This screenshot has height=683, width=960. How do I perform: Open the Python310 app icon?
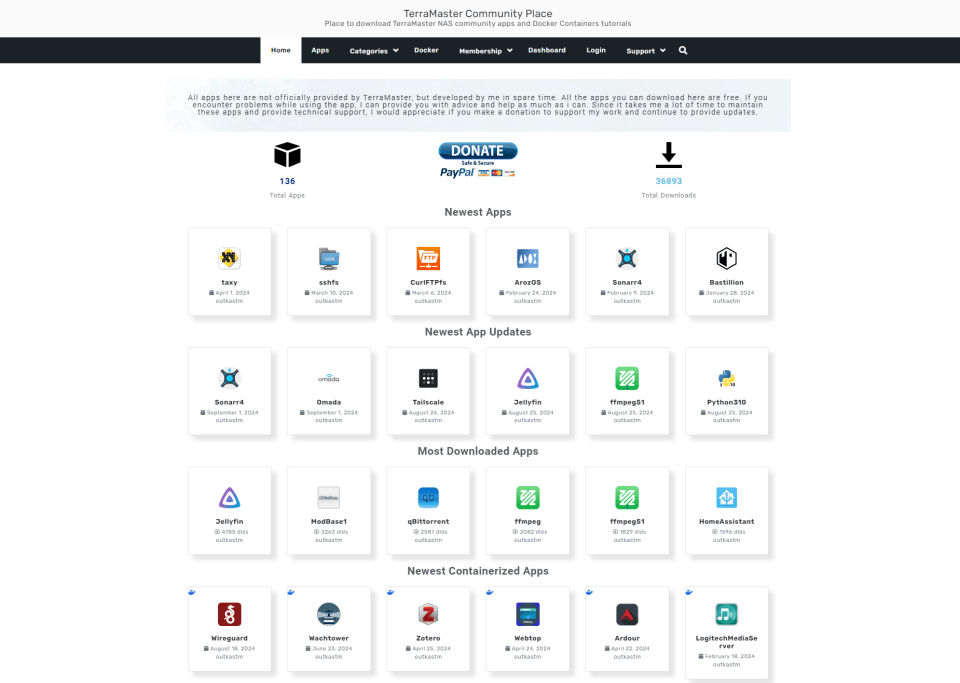[x=727, y=378]
